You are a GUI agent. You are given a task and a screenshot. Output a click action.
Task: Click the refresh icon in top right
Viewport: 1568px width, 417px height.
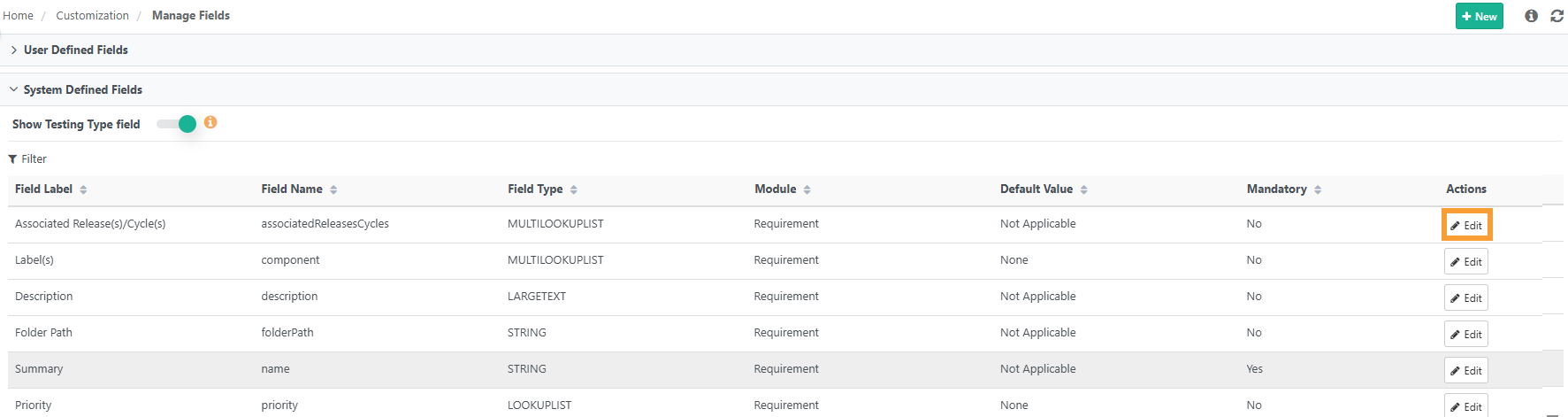pos(1557,16)
